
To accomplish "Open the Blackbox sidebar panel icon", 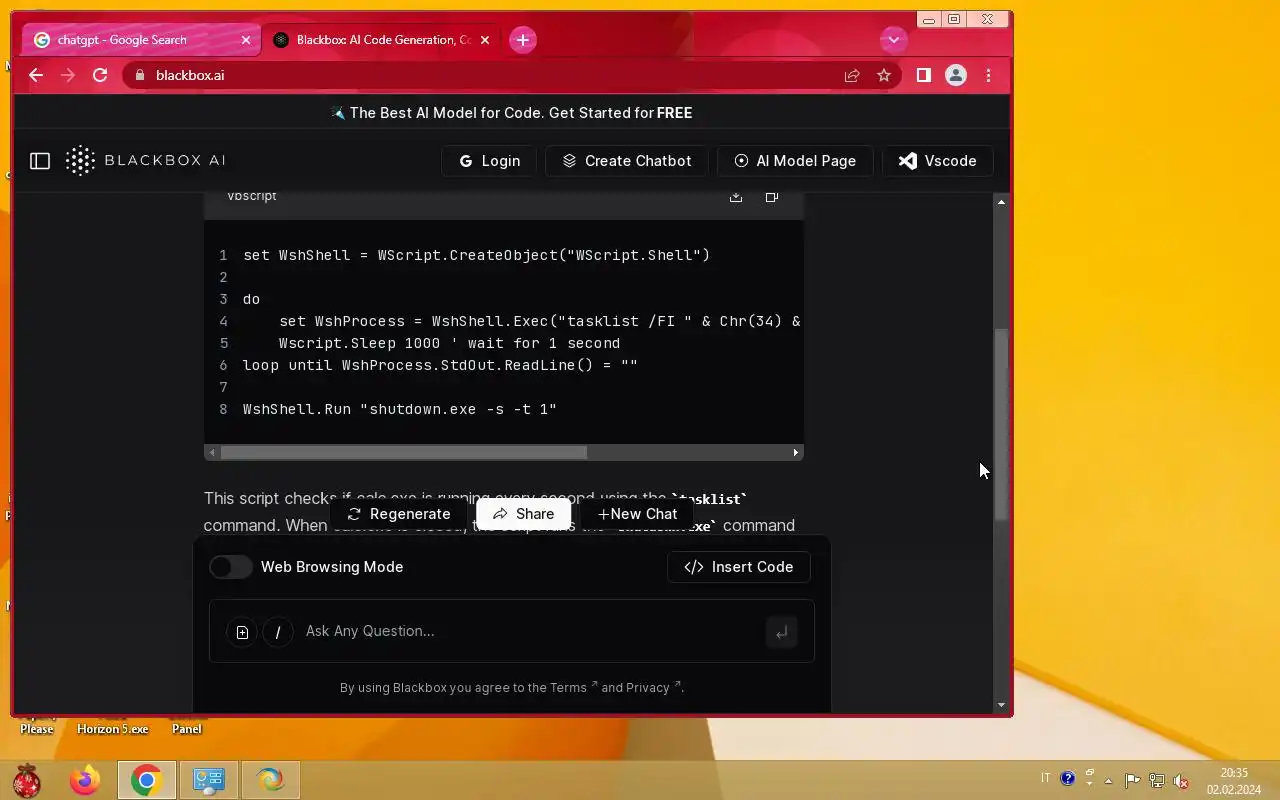I will point(40,161).
